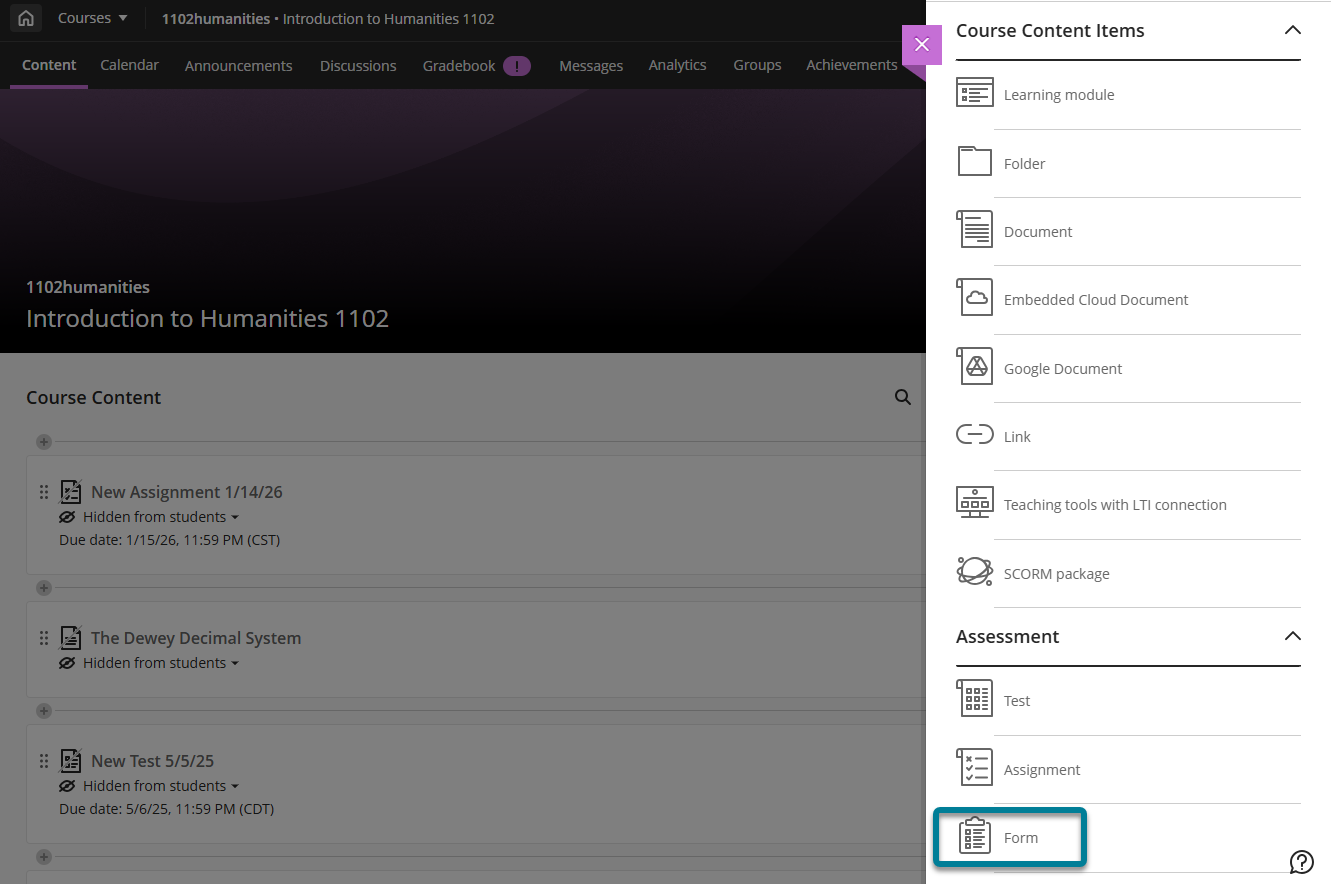
Task: Select the Learning module content item
Action: tap(1057, 94)
